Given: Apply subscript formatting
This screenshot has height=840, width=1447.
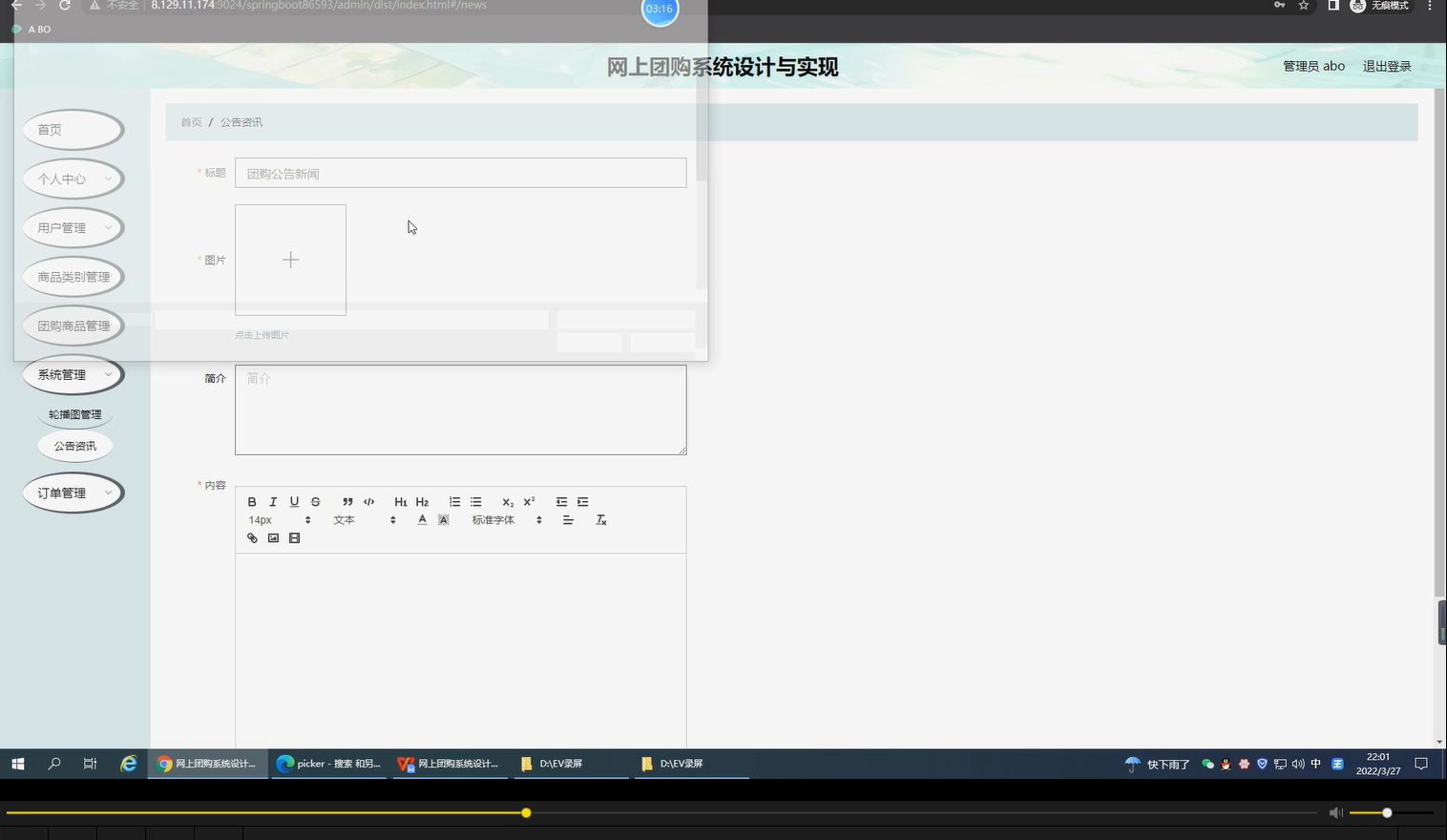Looking at the screenshot, I should pos(508,502).
